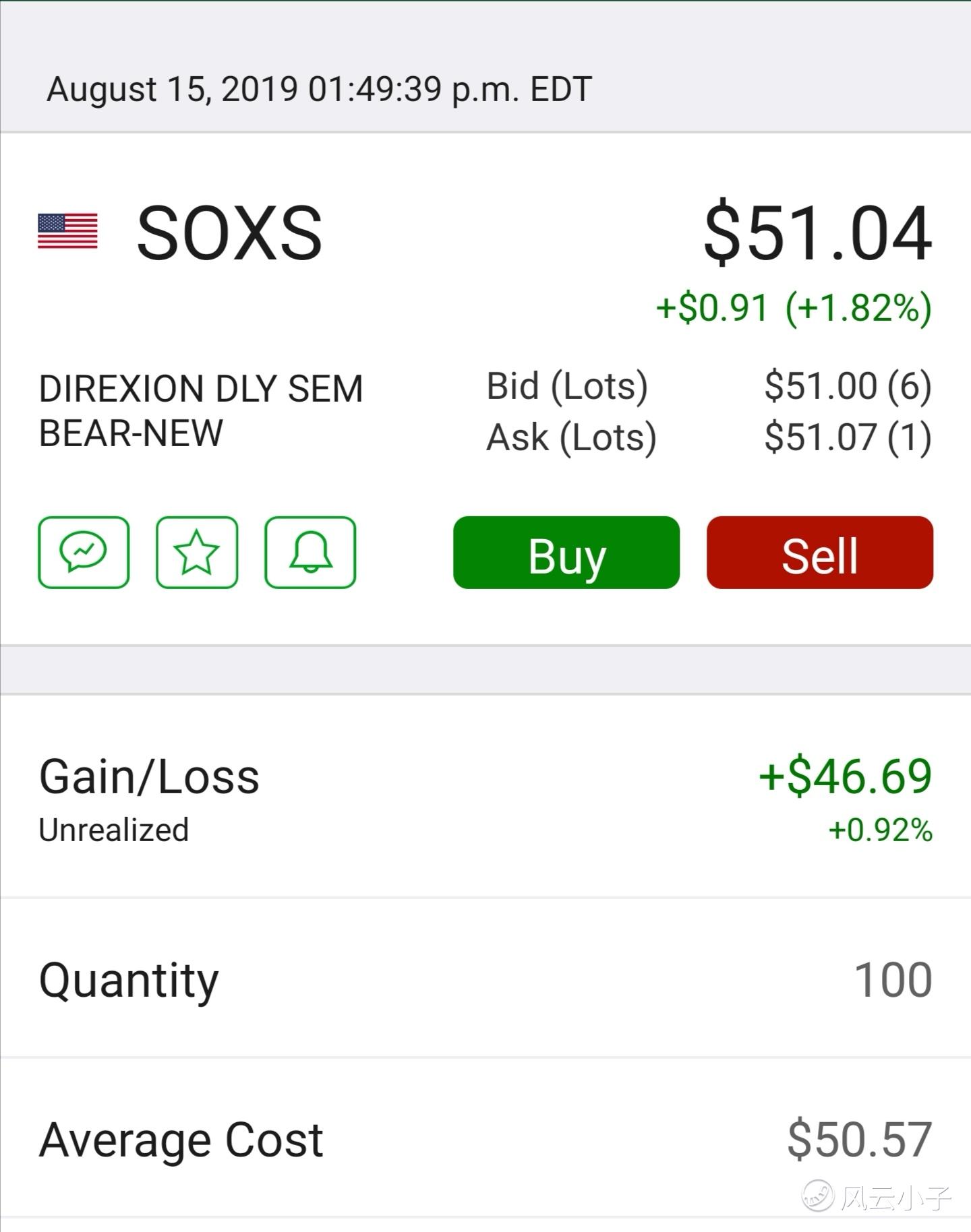Tap the +$46.69 unrealized gain value
The width and height of the screenshot is (971, 1232).
[846, 776]
